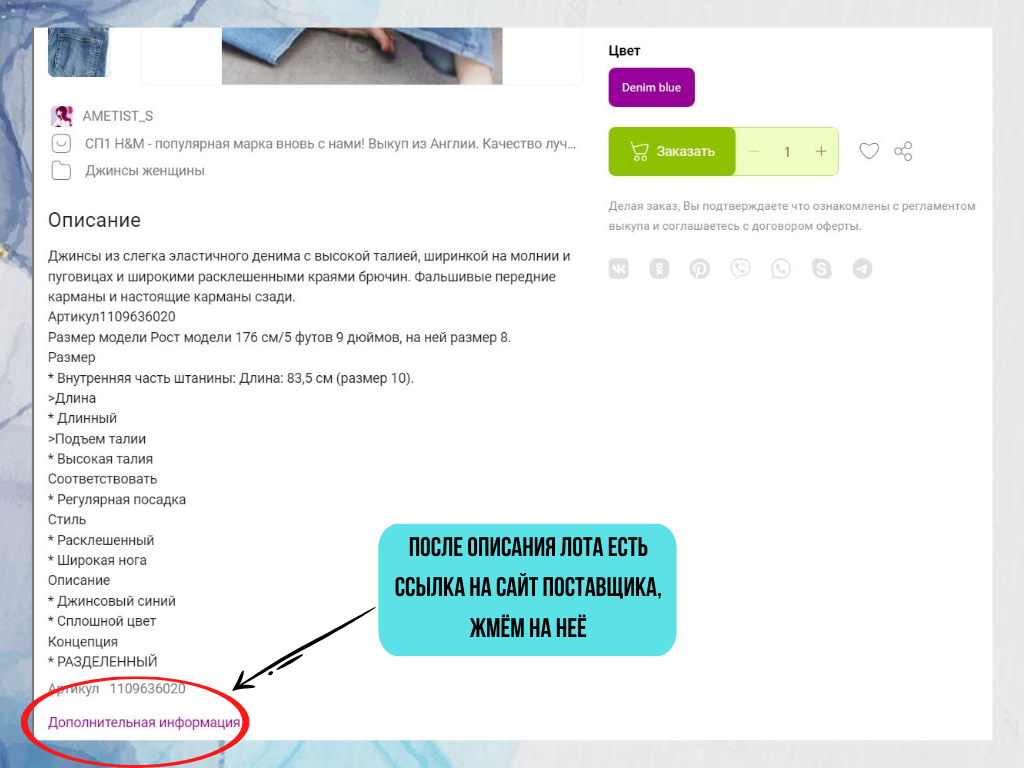Select the jeans pocket thumbnail image
The width and height of the screenshot is (1024, 768).
[79, 52]
